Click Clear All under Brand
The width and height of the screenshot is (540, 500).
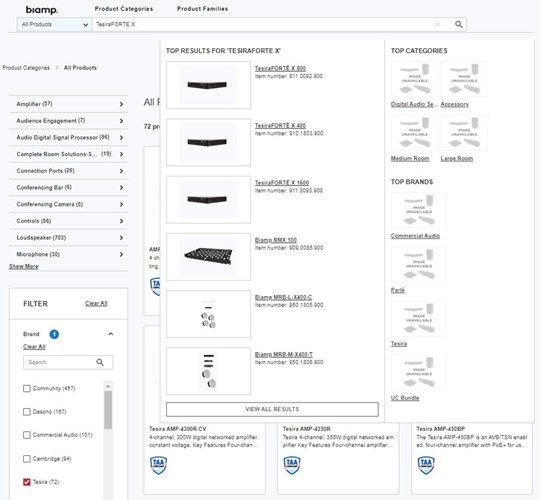click(x=34, y=347)
